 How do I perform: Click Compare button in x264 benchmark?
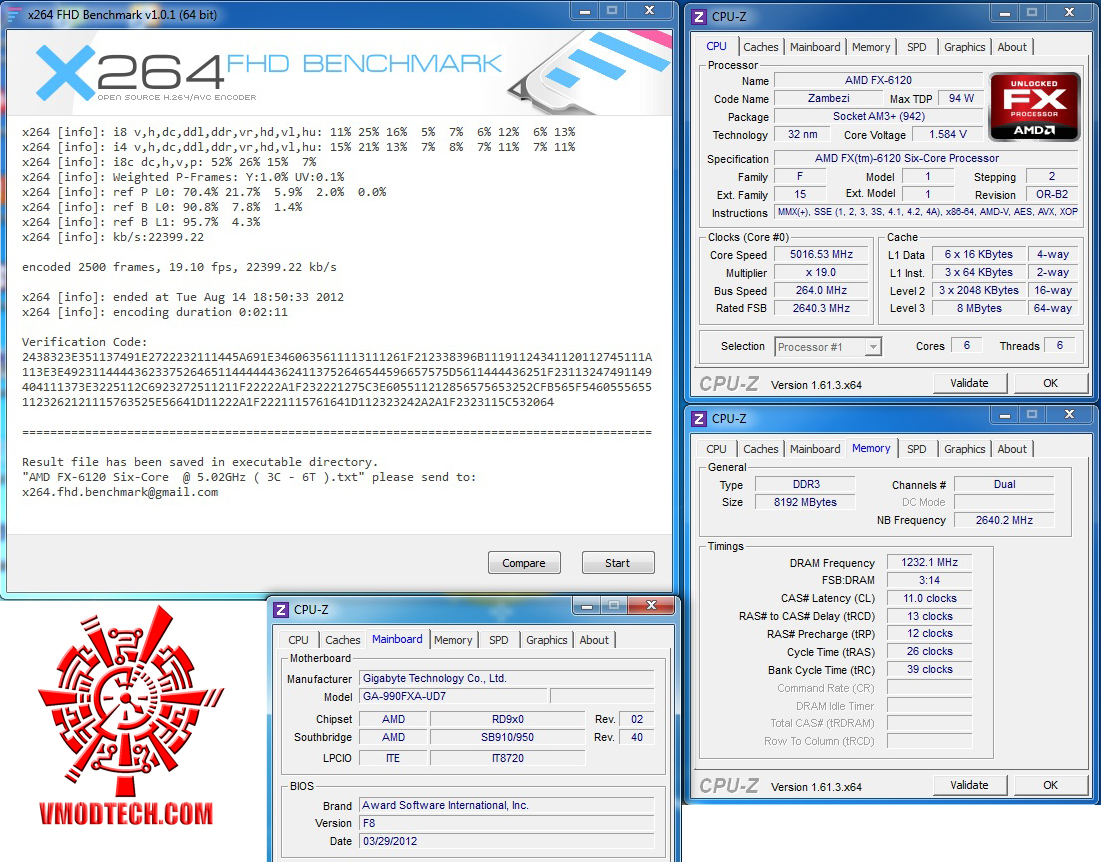(x=524, y=563)
